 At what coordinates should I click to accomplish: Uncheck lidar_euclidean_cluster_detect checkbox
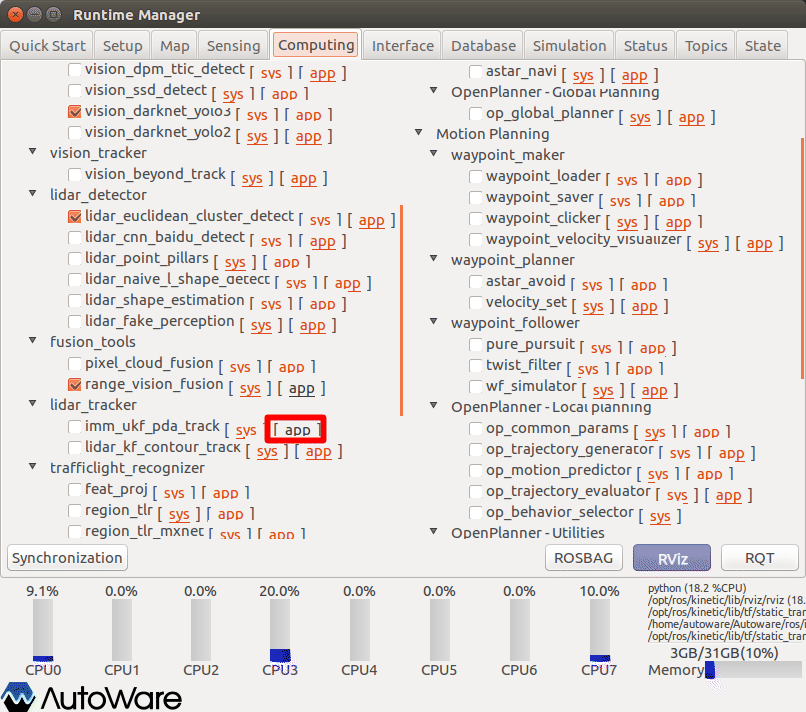click(75, 216)
